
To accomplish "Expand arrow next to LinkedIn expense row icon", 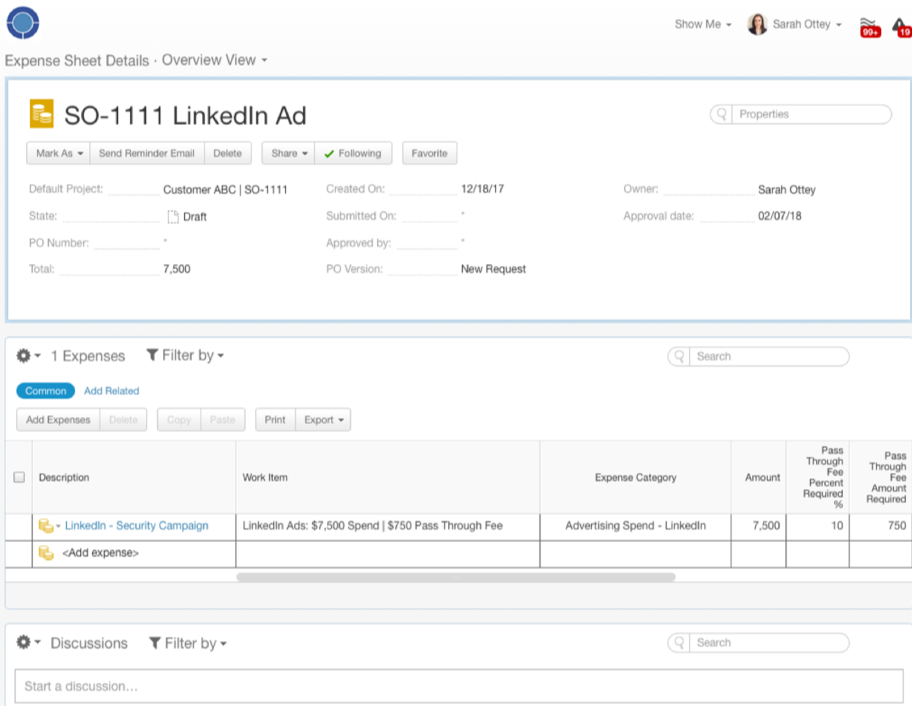I will (x=58, y=526).
